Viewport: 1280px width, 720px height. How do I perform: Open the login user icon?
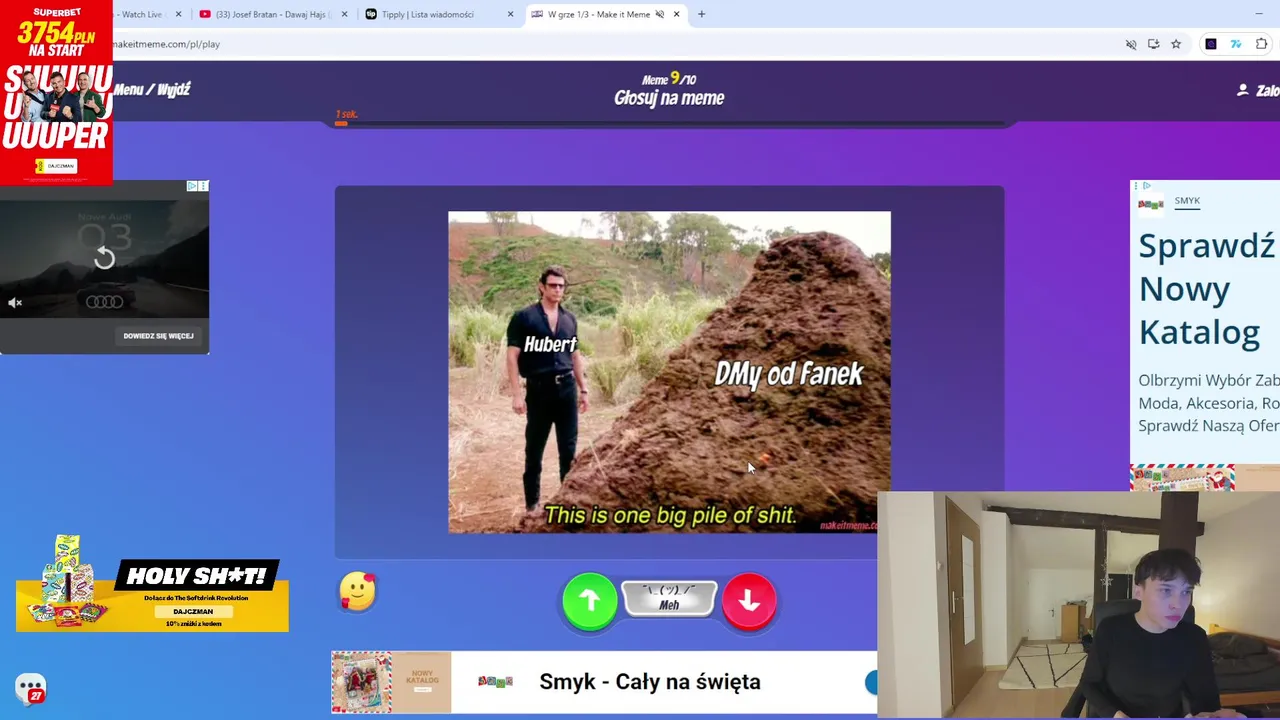(x=1243, y=90)
